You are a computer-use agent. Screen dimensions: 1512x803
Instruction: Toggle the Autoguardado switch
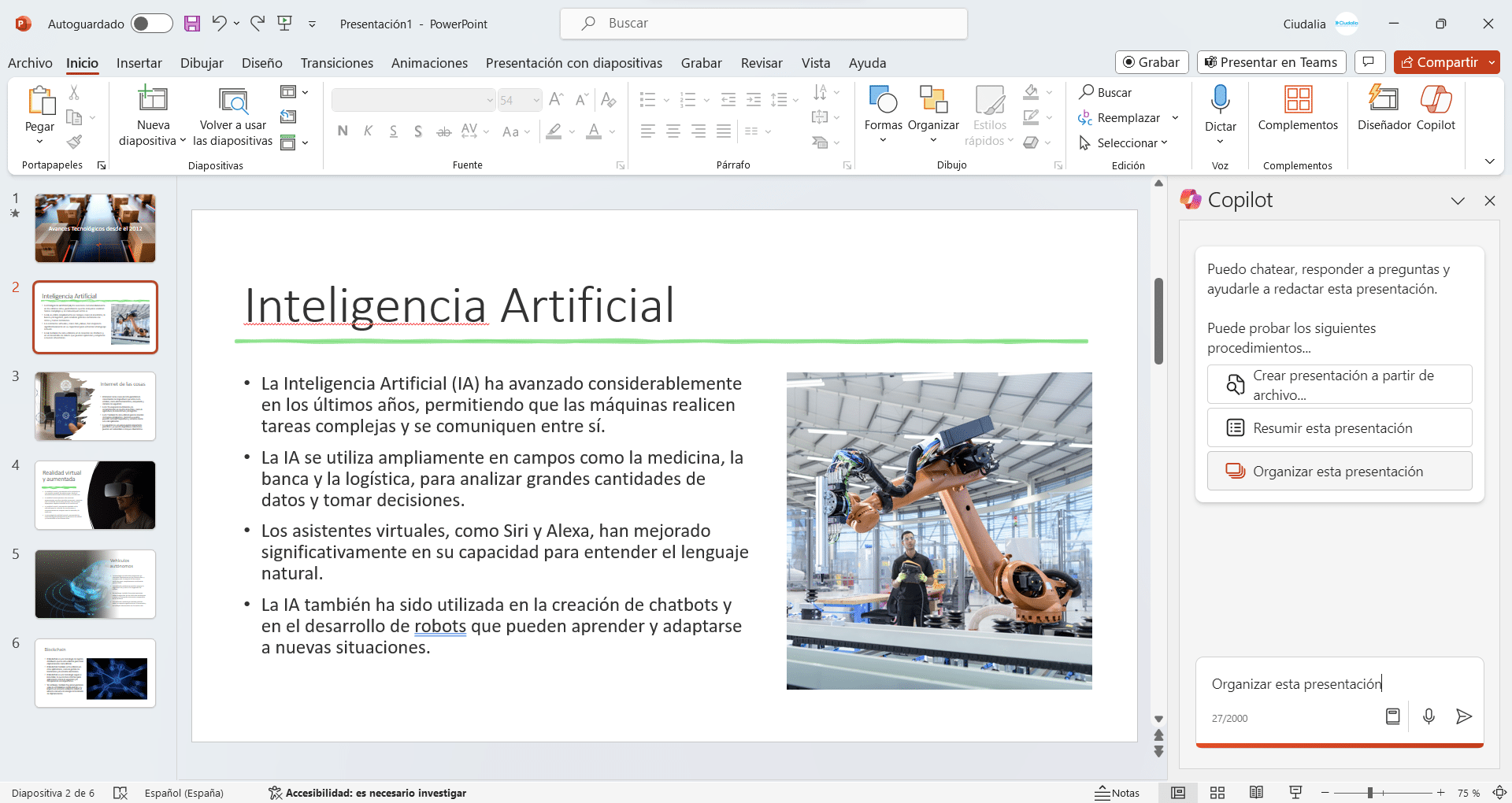tap(152, 24)
